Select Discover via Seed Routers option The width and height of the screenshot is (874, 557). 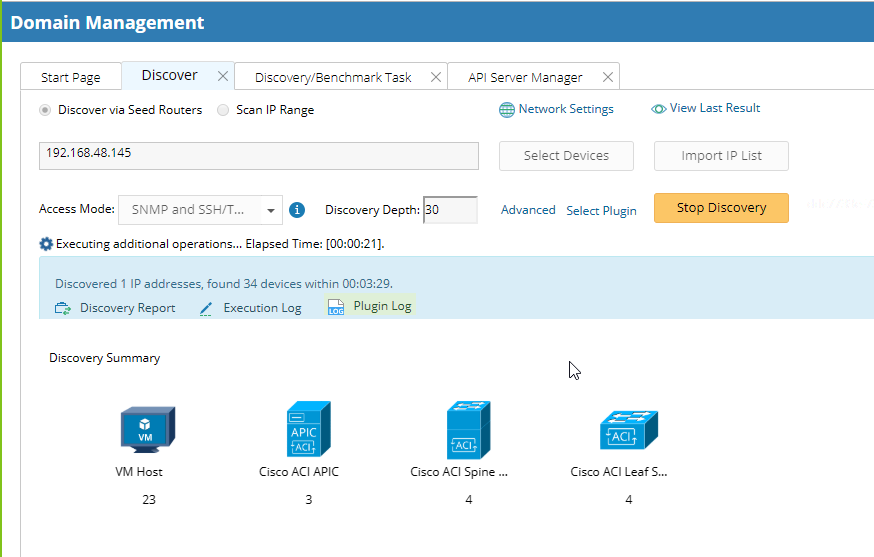pyautogui.click(x=45, y=110)
